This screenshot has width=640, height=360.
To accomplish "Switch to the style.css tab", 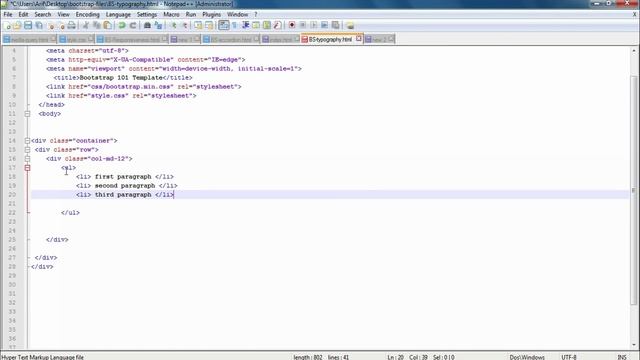I will (x=76, y=40).
